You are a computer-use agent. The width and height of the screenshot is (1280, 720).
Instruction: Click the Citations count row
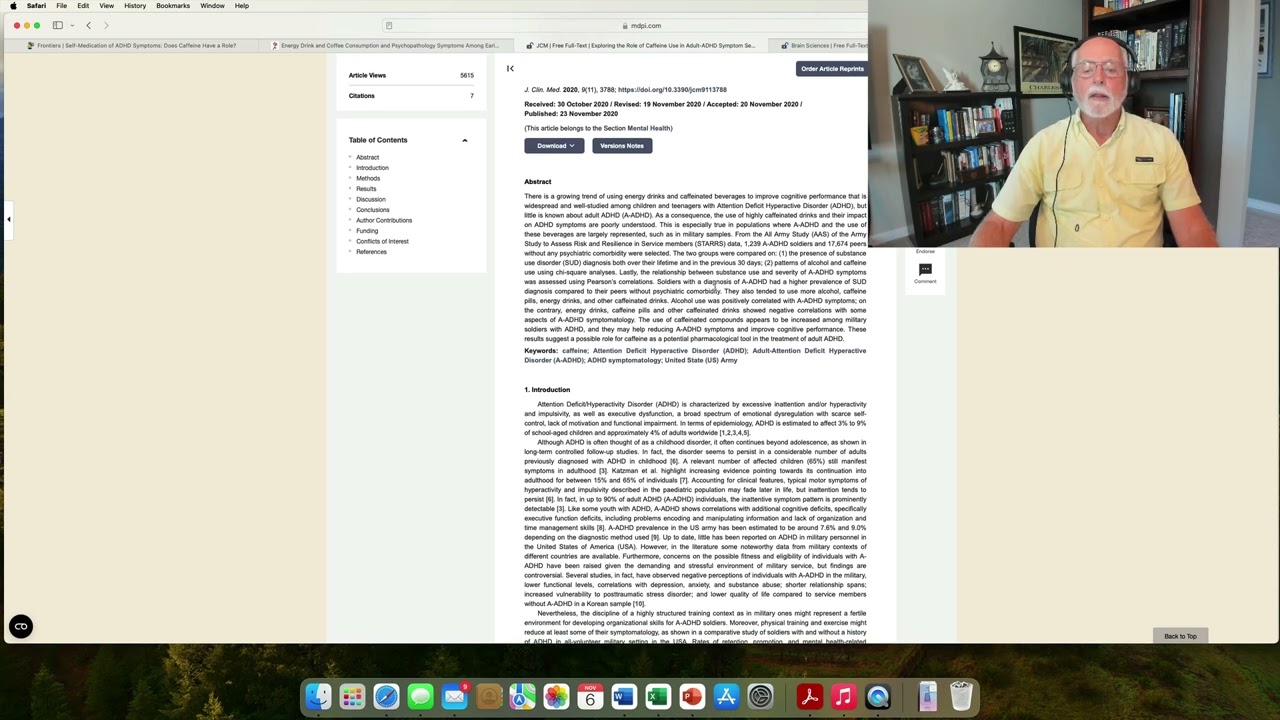(411, 96)
